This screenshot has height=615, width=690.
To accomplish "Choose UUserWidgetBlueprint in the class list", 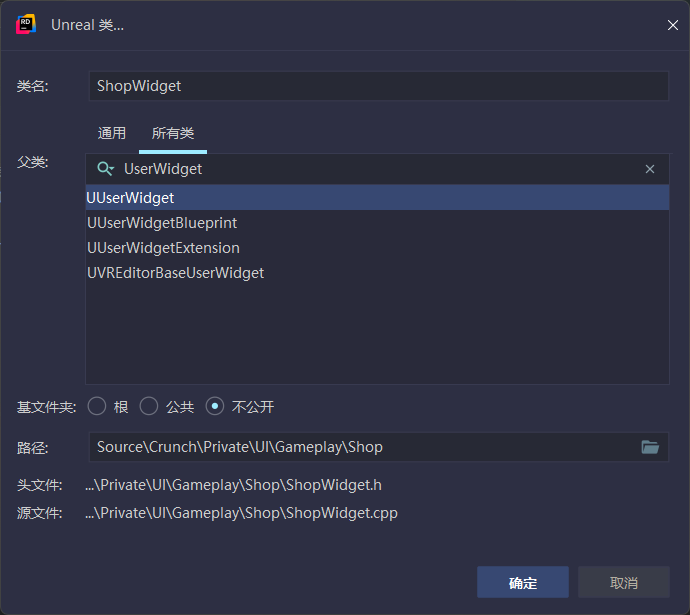I will click(378, 223).
